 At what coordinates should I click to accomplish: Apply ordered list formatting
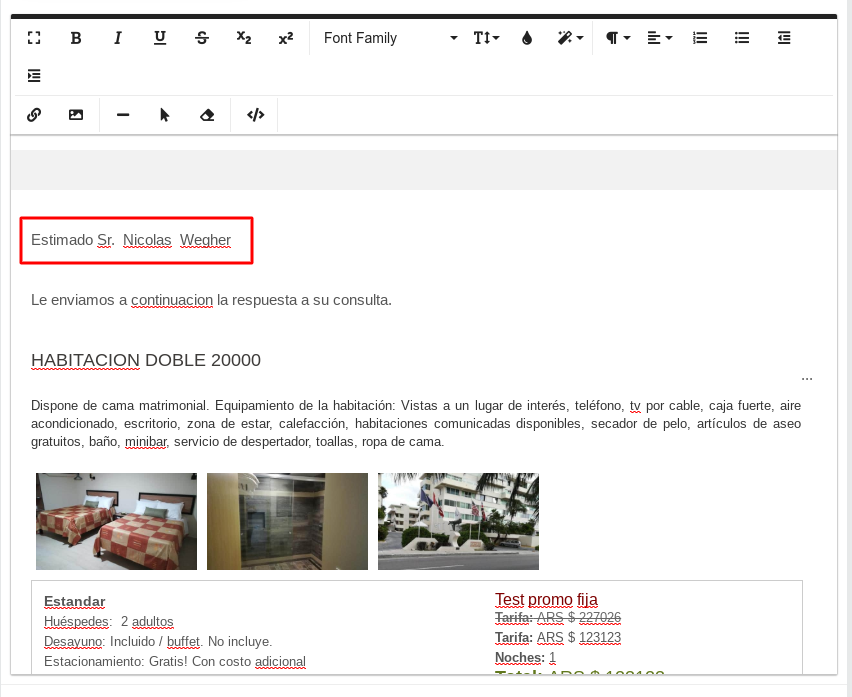(x=699, y=37)
